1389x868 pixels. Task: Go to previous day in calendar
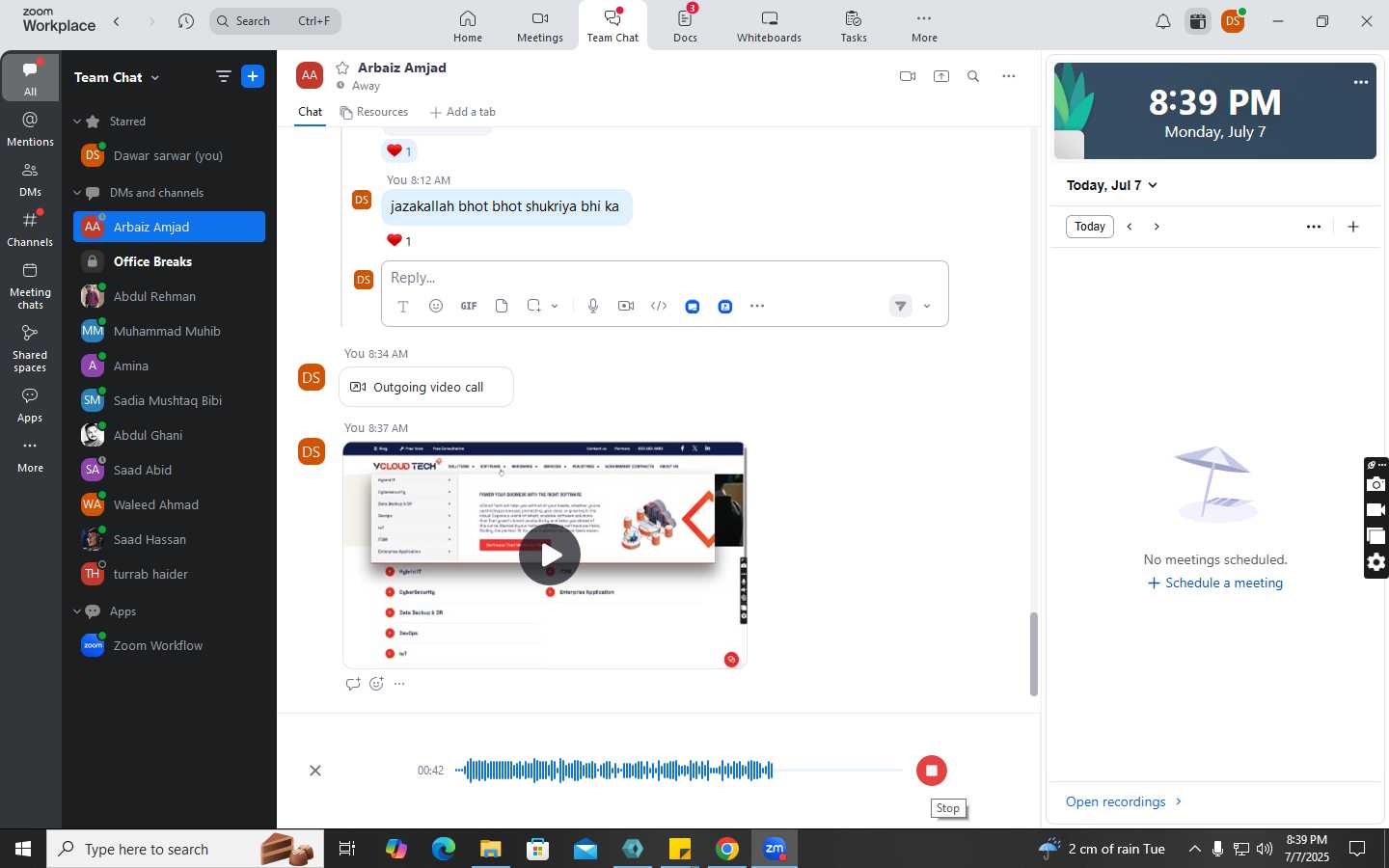click(1130, 227)
